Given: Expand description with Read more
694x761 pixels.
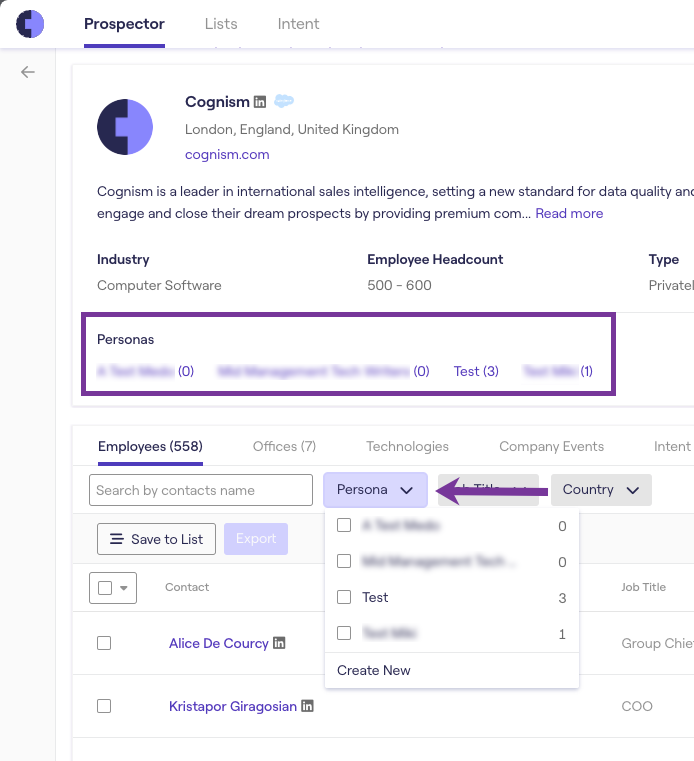Looking at the screenshot, I should coord(569,214).
